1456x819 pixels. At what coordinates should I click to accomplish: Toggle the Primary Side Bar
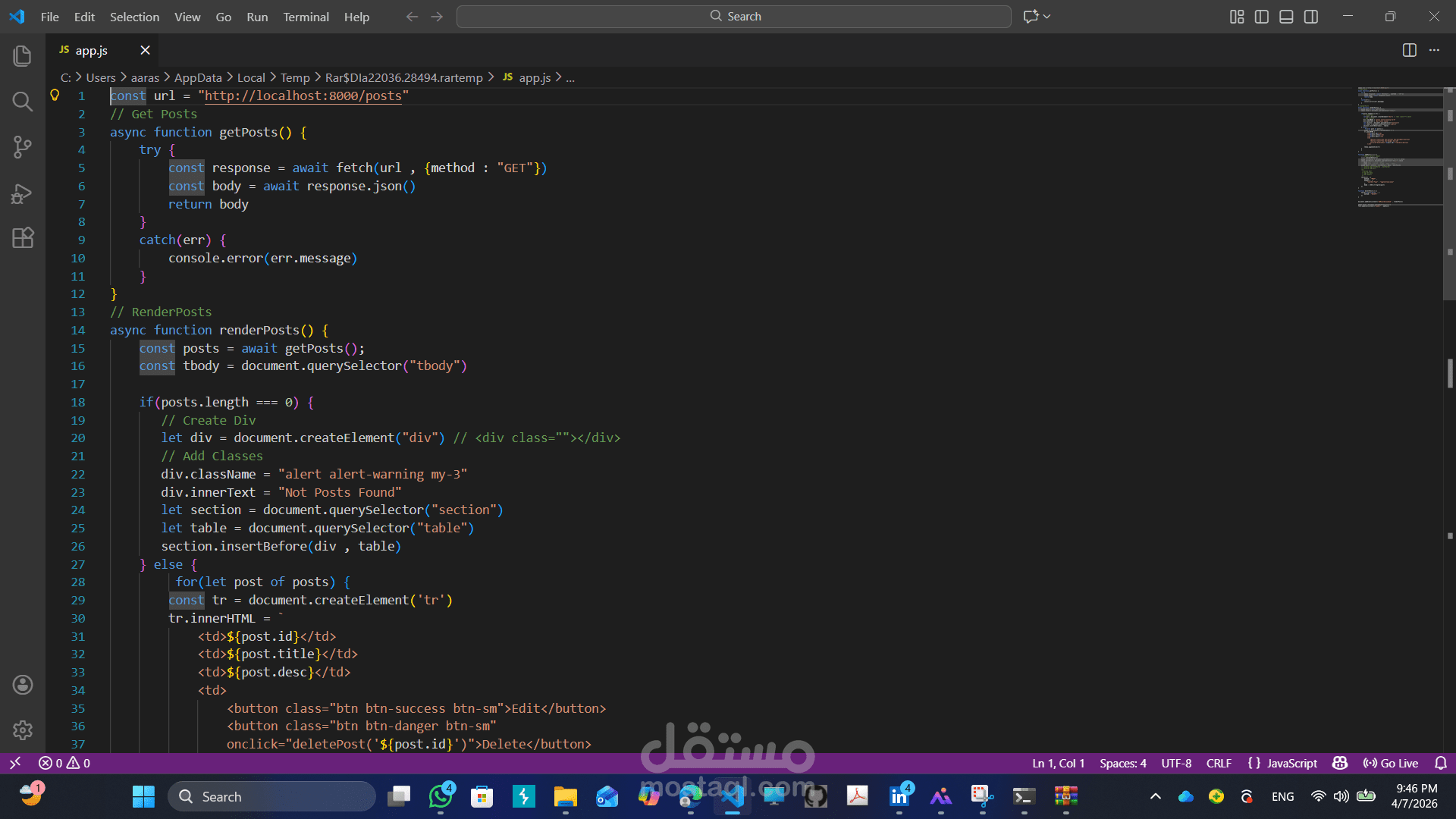tap(1262, 17)
